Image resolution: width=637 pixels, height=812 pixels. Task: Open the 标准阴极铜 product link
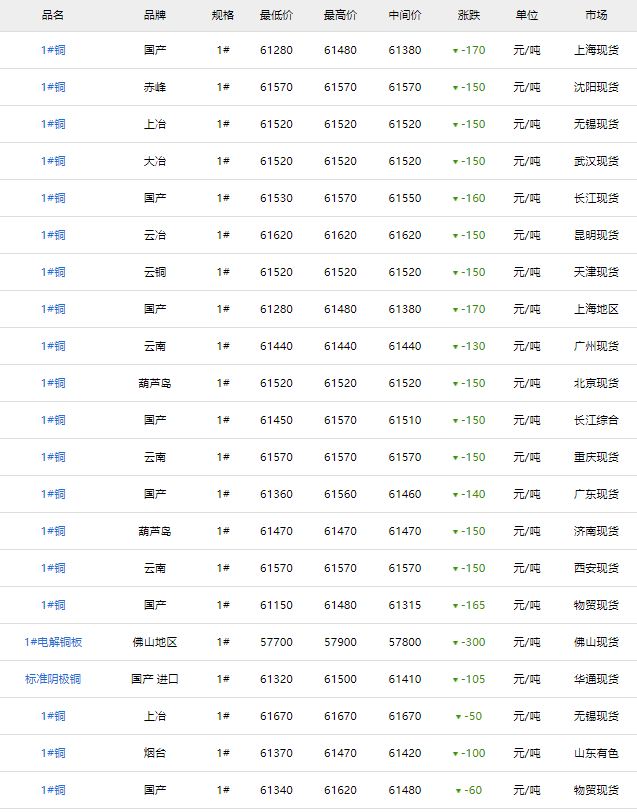pyautogui.click(x=53, y=679)
